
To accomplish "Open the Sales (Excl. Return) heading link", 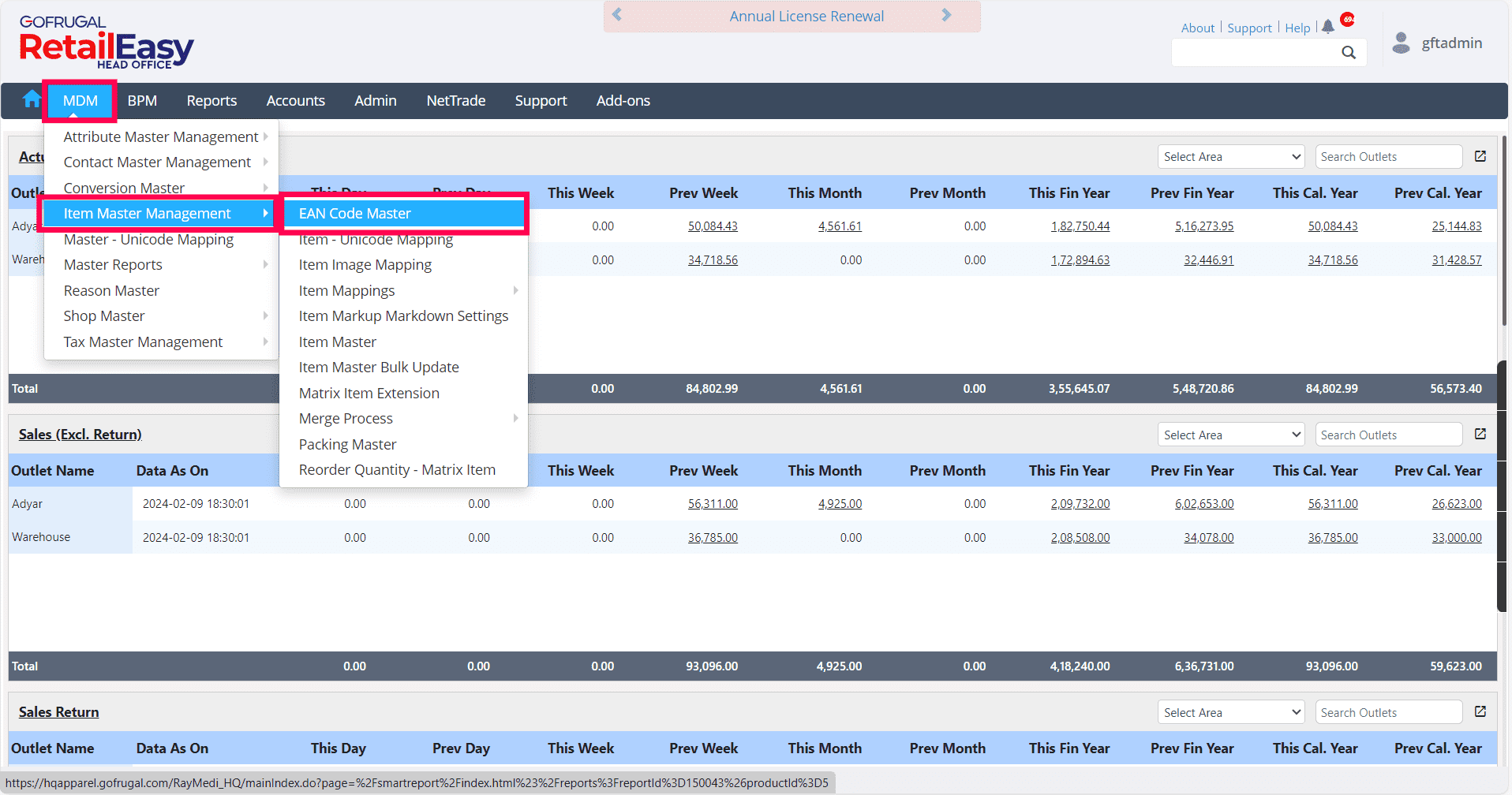I will point(80,434).
